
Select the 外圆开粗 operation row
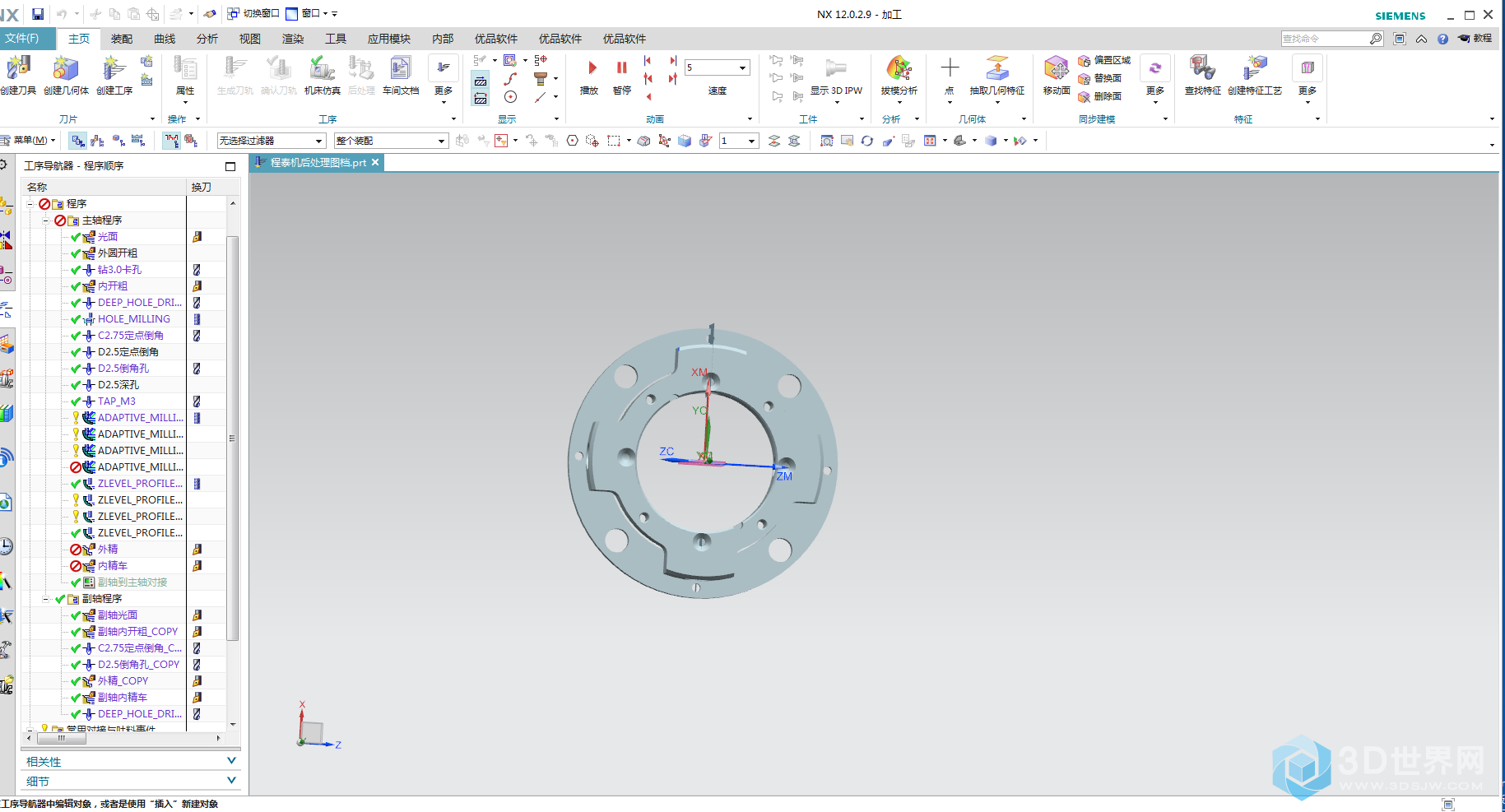coord(118,253)
